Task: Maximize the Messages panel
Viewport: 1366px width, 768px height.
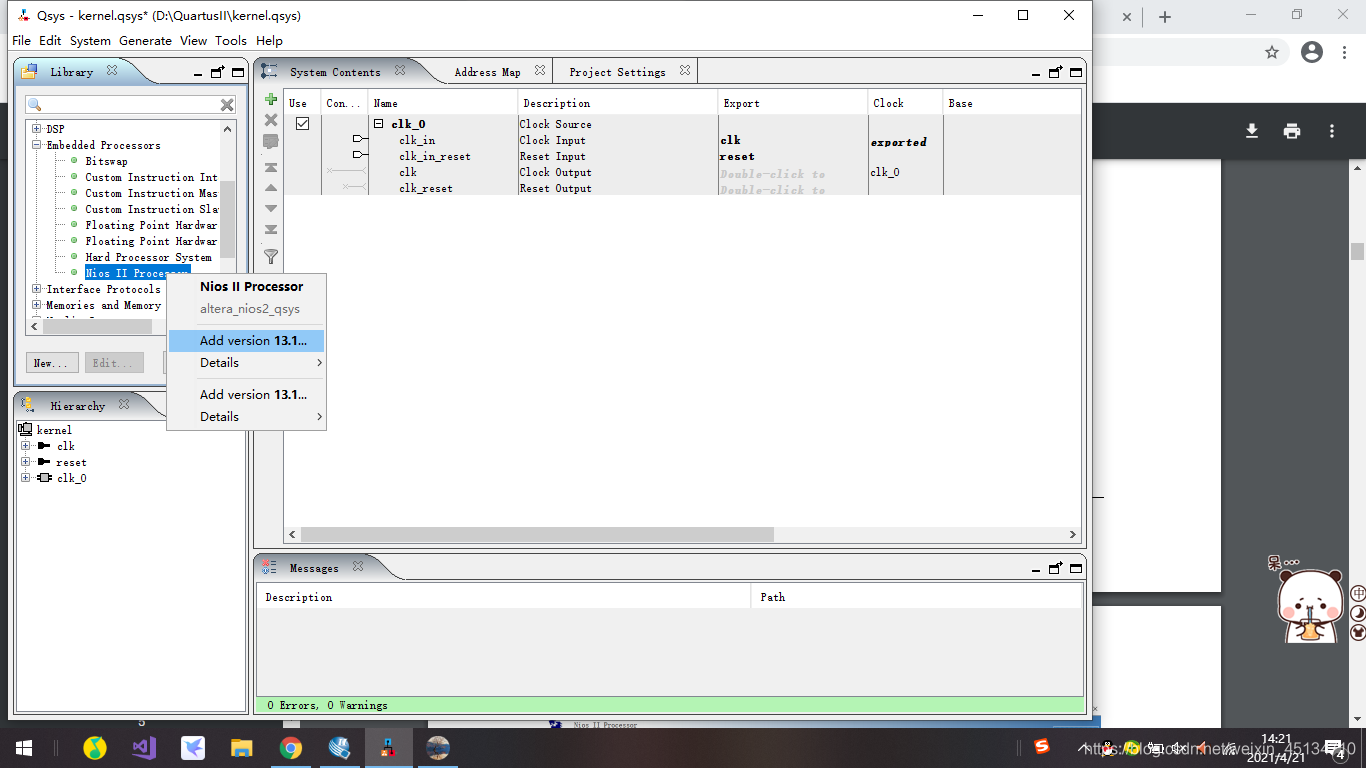Action: pos(1076,568)
